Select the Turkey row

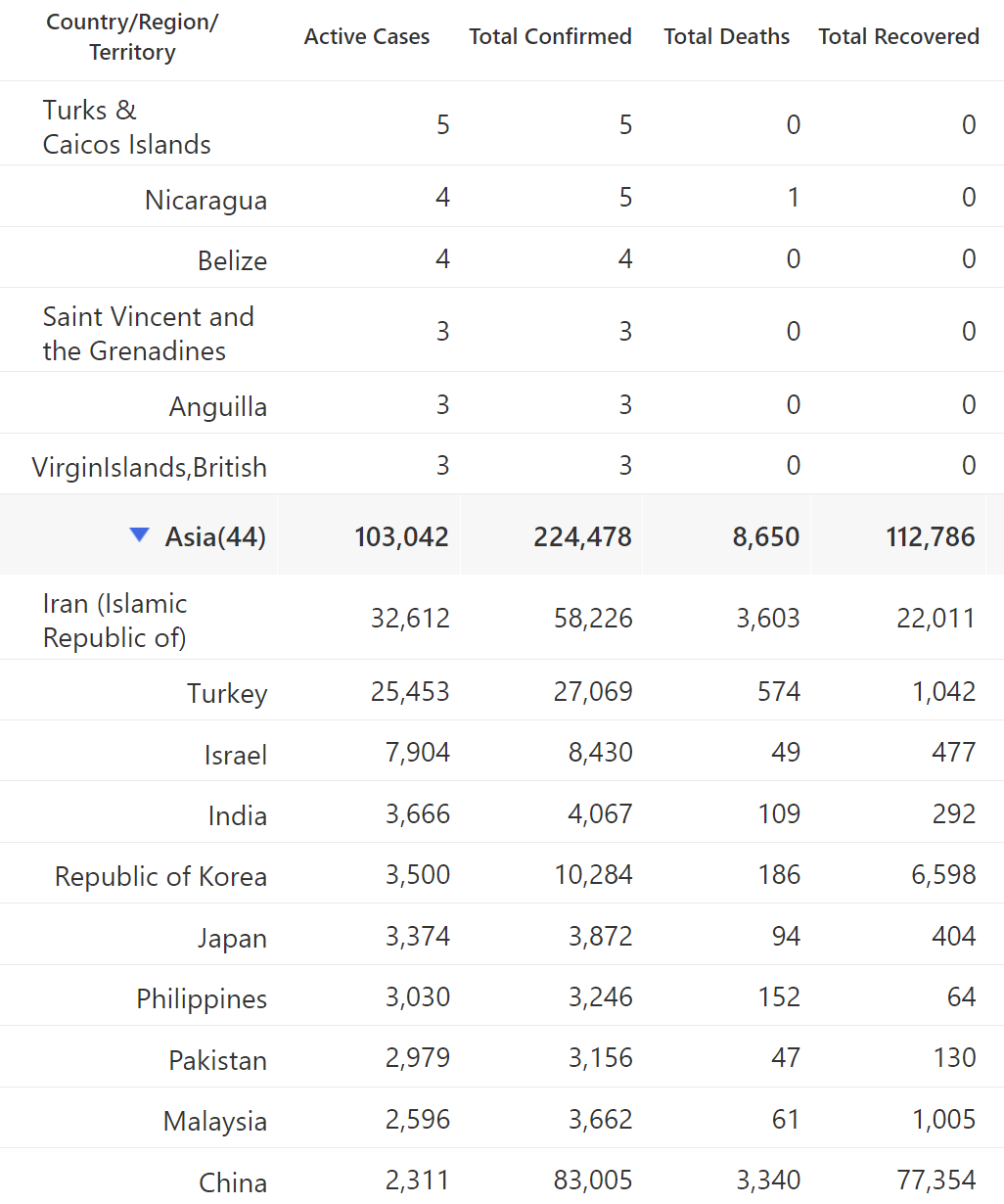coord(502,690)
